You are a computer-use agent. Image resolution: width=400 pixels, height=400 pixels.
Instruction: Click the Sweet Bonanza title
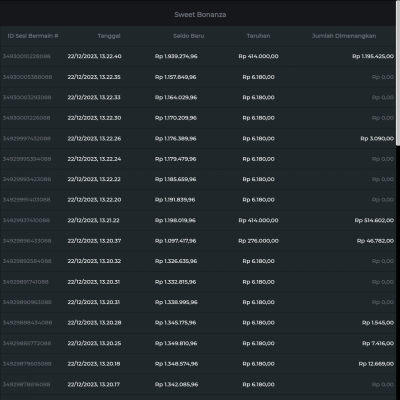(200, 15)
